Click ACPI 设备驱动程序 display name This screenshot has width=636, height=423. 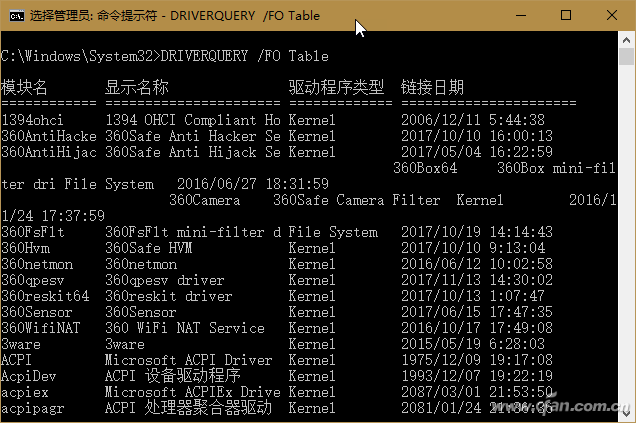[173, 376]
